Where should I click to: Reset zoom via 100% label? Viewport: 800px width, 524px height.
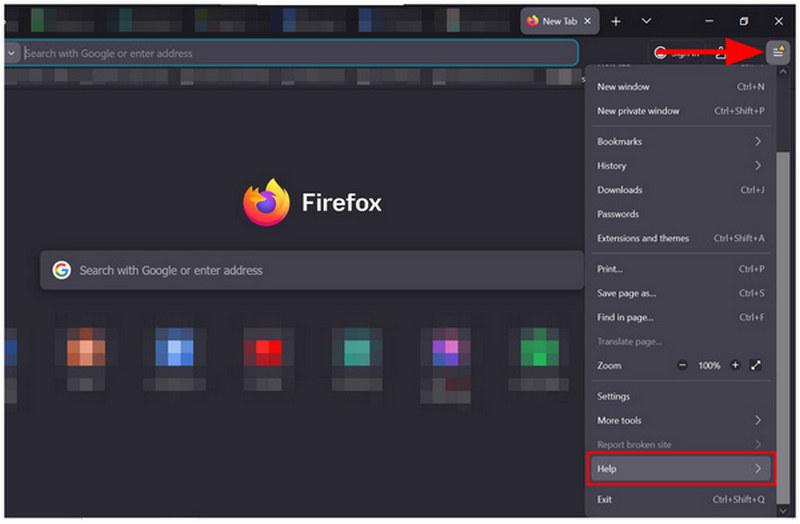tap(709, 365)
